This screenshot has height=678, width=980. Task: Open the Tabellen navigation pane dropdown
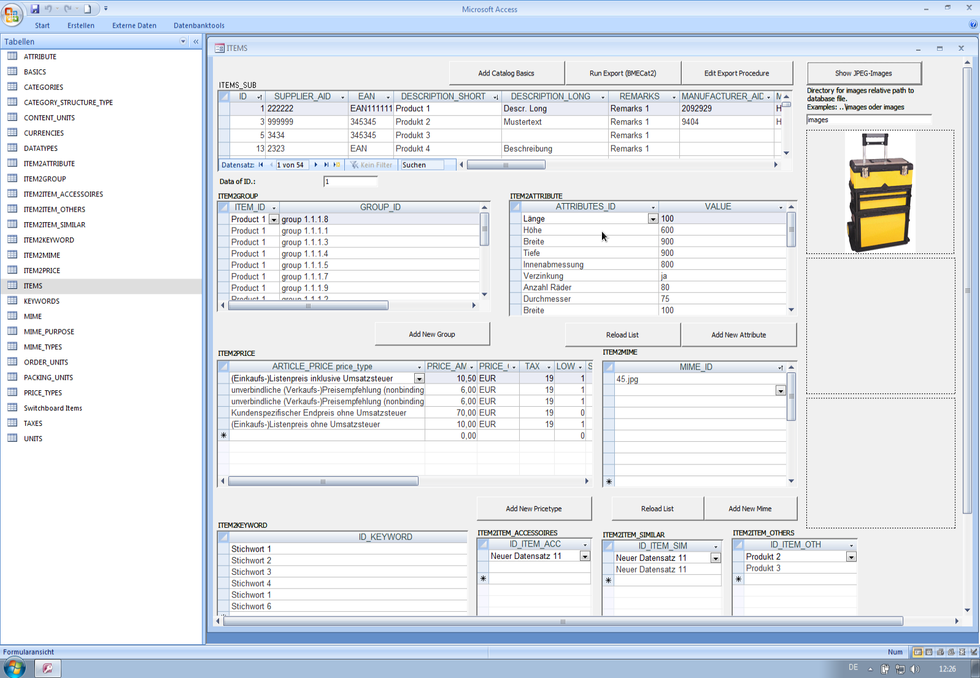[x=183, y=42]
